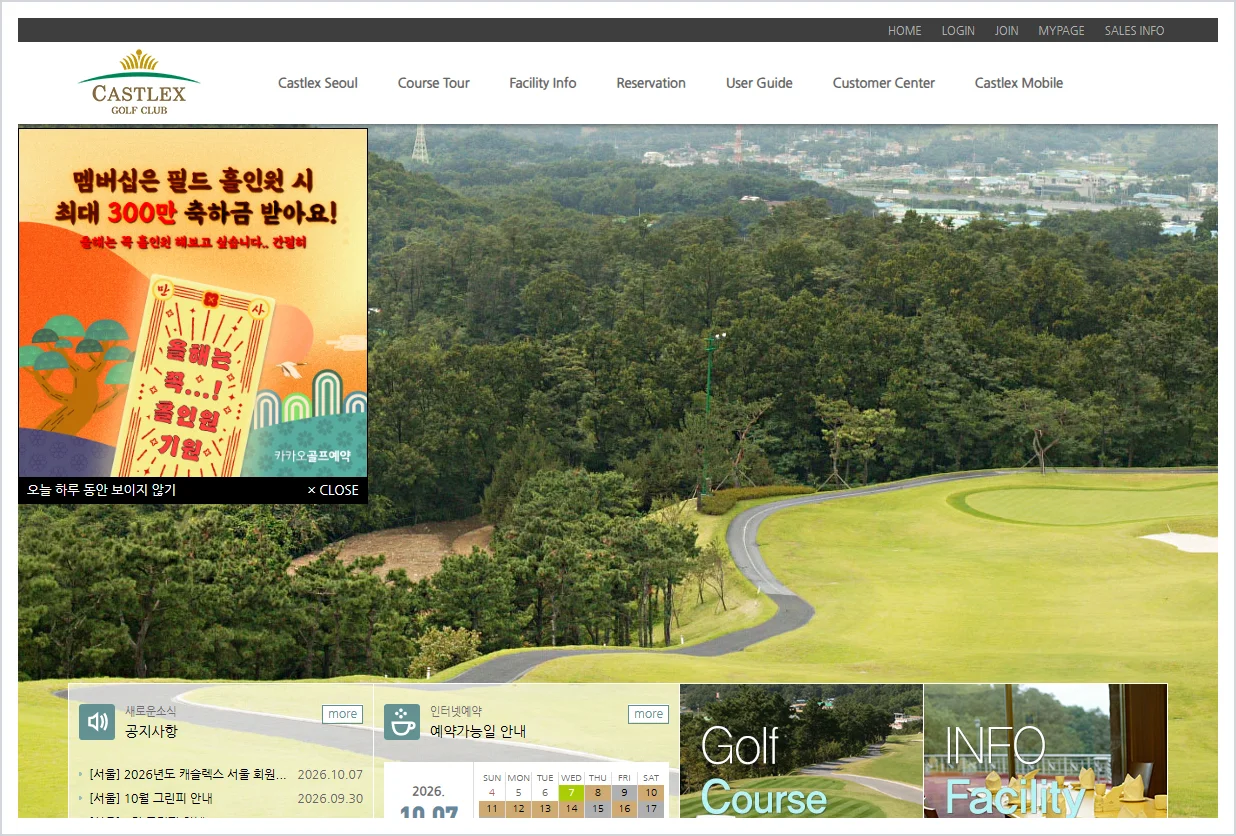This screenshot has height=836, width=1236.
Task: Open the Castlex Seoul menu
Action: pos(318,83)
